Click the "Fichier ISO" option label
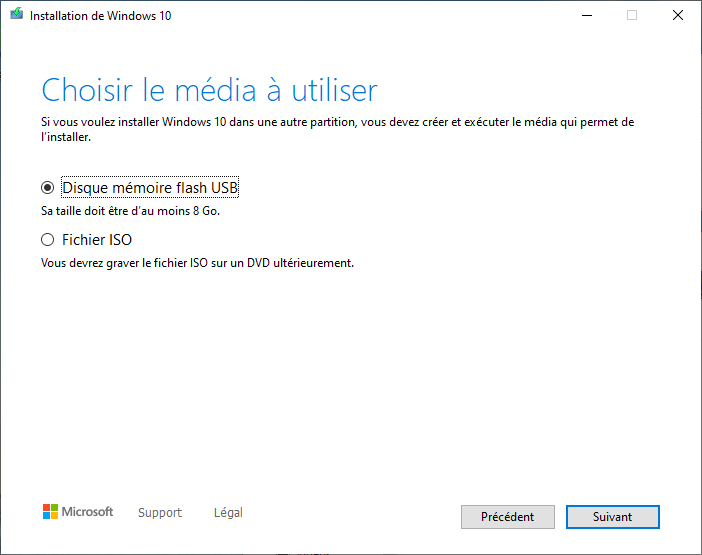702x555 pixels. [x=97, y=240]
